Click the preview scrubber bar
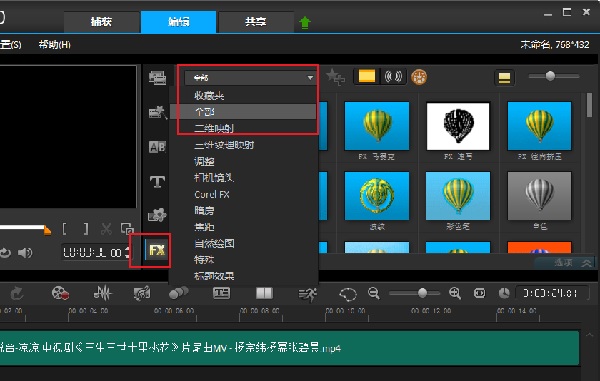The height and width of the screenshot is (381, 600). click(x=25, y=228)
